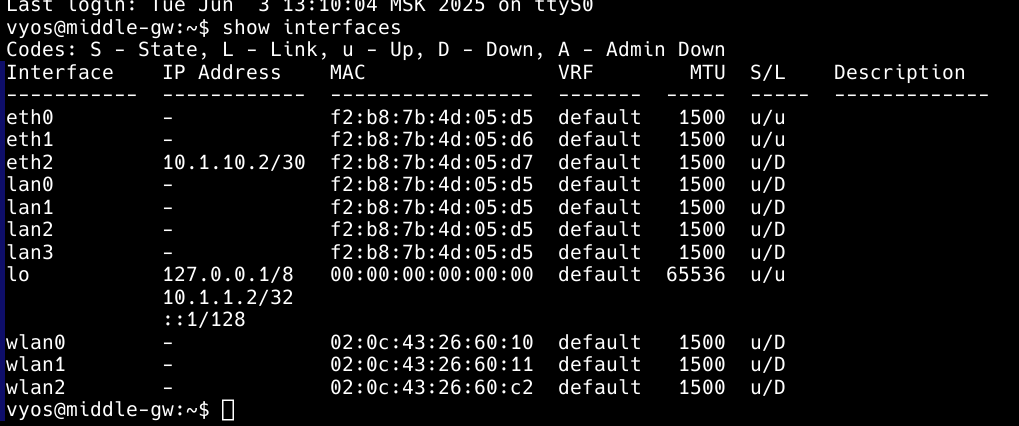The height and width of the screenshot is (426, 1019).
Task: Click the wlan0 interface name
Action: (36, 342)
